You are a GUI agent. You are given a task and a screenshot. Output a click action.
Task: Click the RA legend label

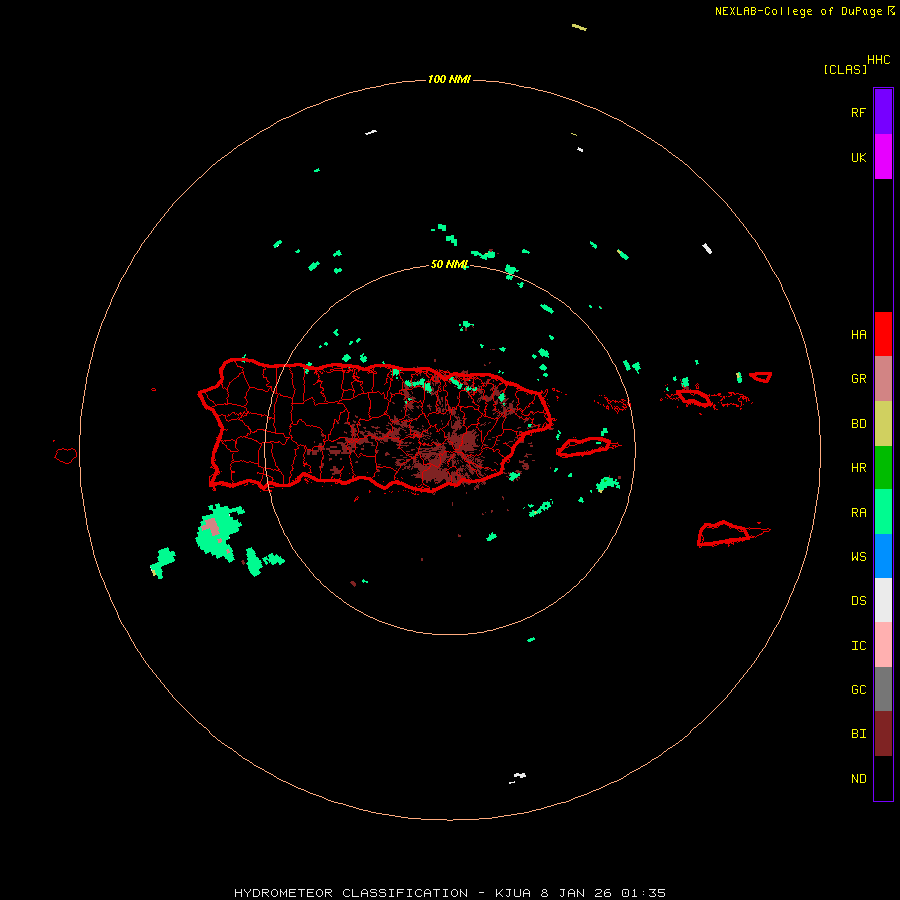pyautogui.click(x=858, y=513)
